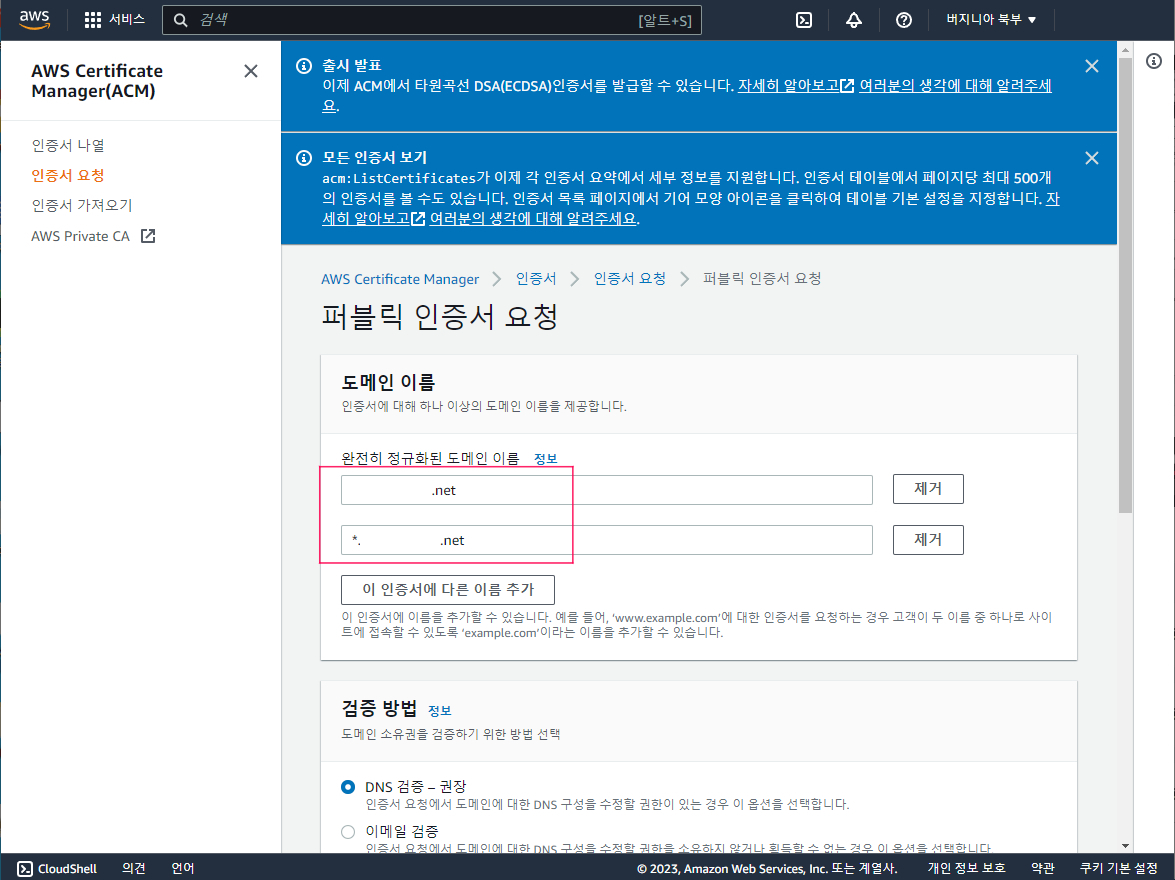Open 쿠키 기본 설정 footer link
Screen dimensions: 1175x880
coord(1119,868)
